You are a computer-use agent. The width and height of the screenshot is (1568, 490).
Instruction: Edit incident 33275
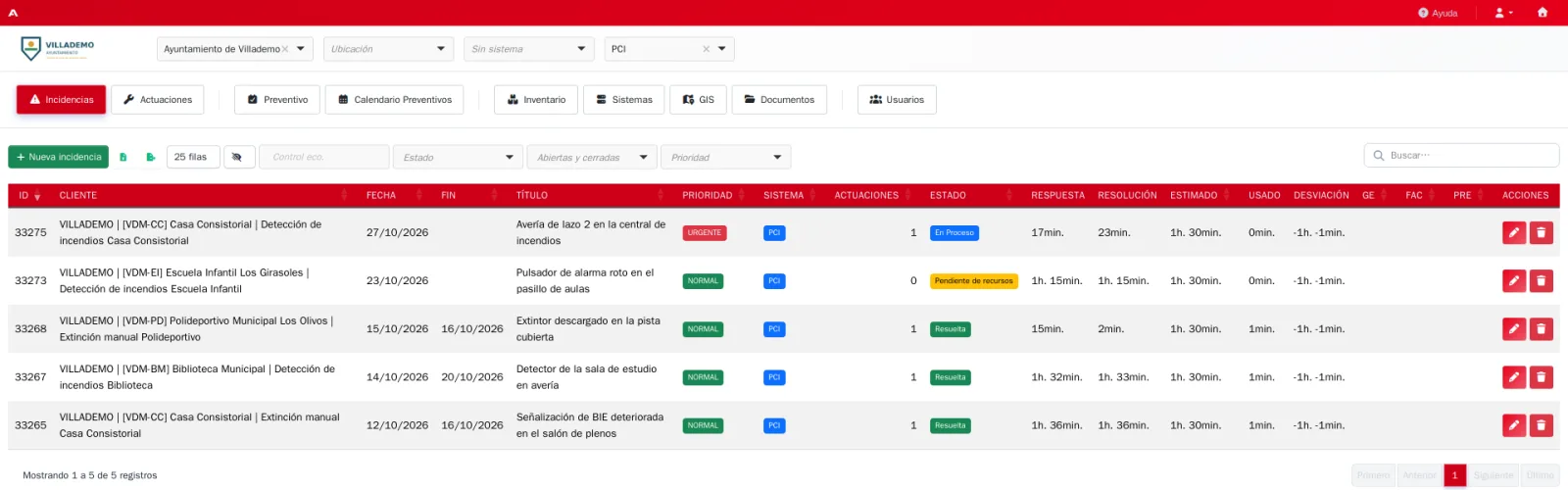[x=1514, y=233]
